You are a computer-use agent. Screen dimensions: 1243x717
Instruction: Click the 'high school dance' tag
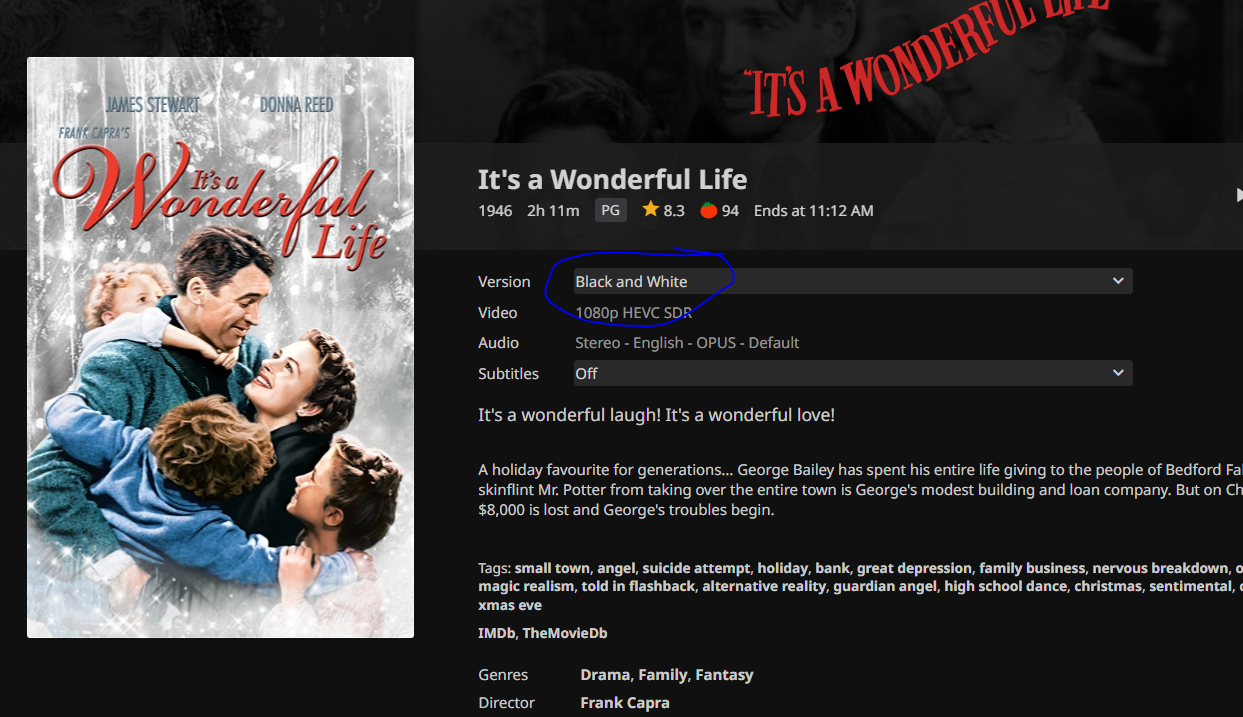click(1005, 586)
